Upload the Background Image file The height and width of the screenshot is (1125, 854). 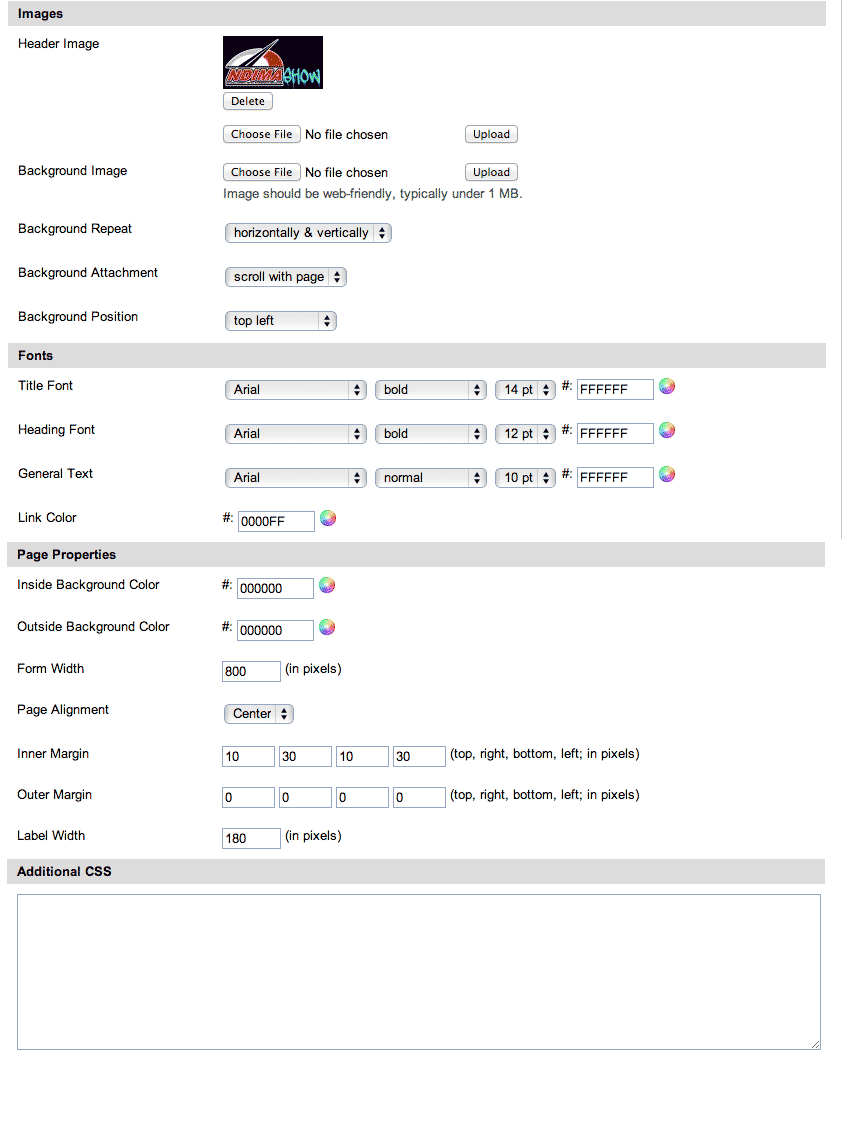point(491,172)
